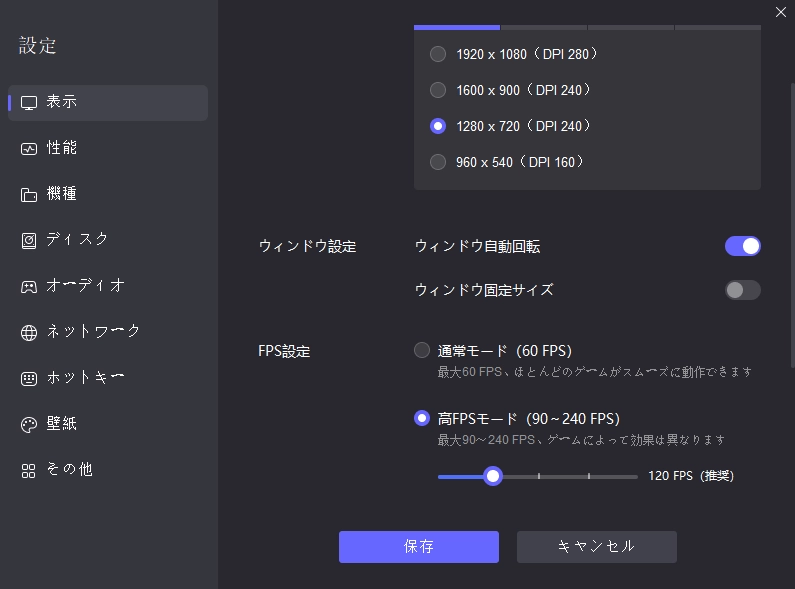Click the performance (性能) icon in sidebar
795x589 pixels.
[29, 149]
